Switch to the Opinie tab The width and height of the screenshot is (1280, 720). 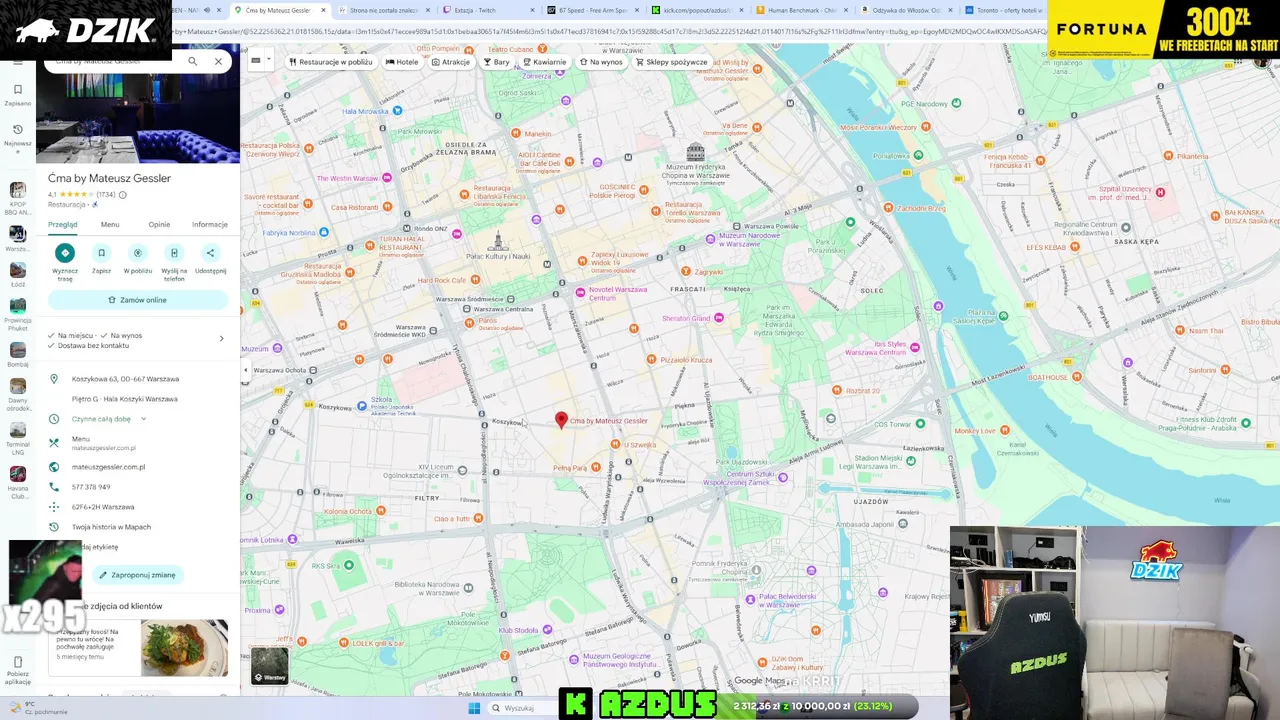[x=159, y=225]
